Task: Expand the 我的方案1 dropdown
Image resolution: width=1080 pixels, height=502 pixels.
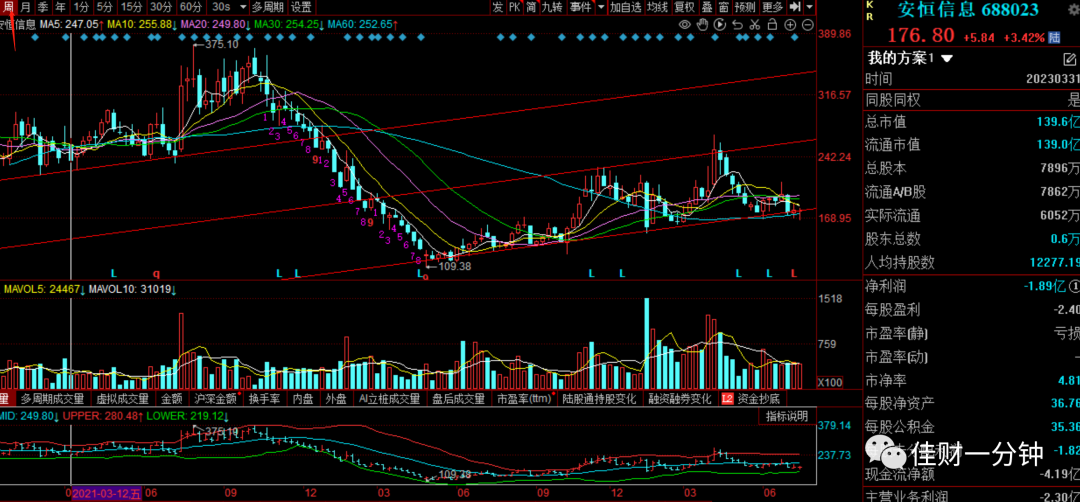Action: click(x=946, y=59)
